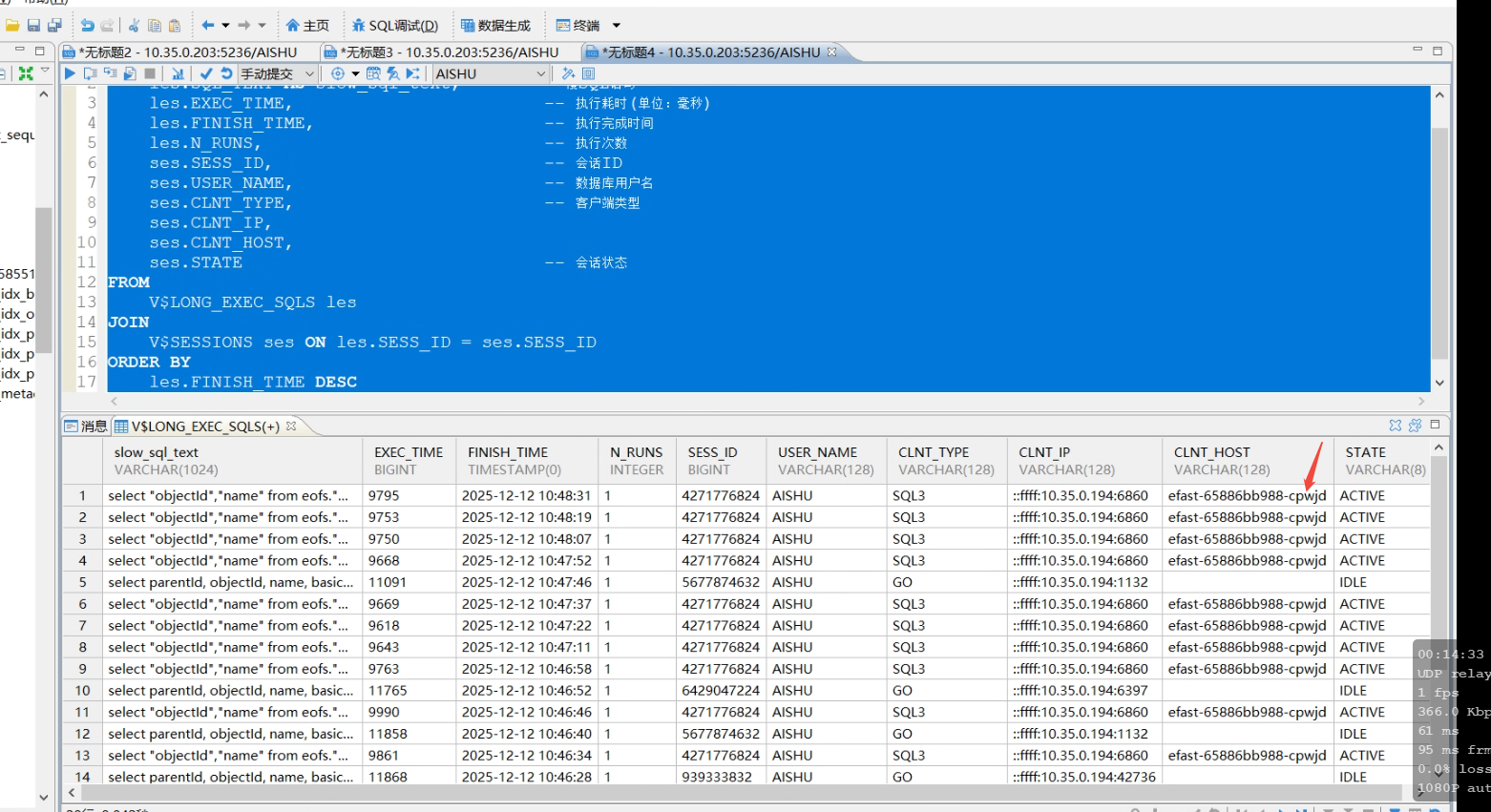Image resolution: width=1491 pixels, height=812 pixels.
Task: Go to 主页 home page
Action: (307, 26)
